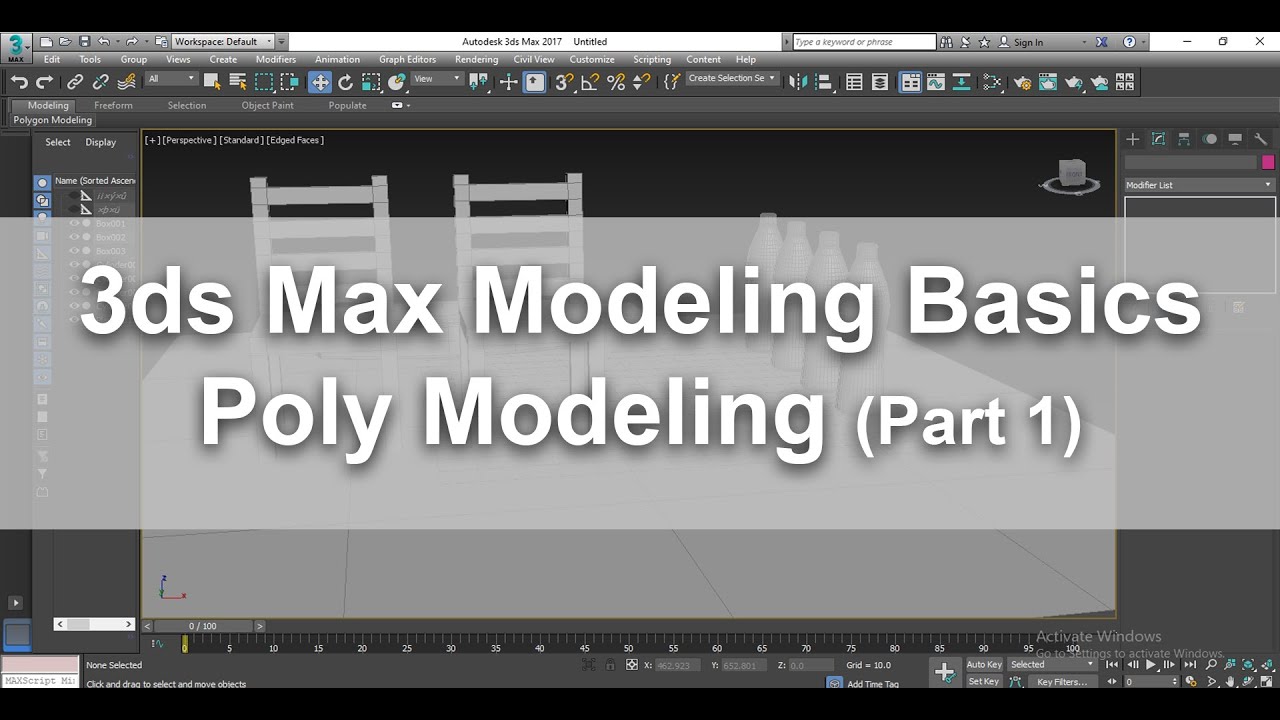Click the Render Production teapot icon
Screen dimensions: 1280x720
[1074, 82]
